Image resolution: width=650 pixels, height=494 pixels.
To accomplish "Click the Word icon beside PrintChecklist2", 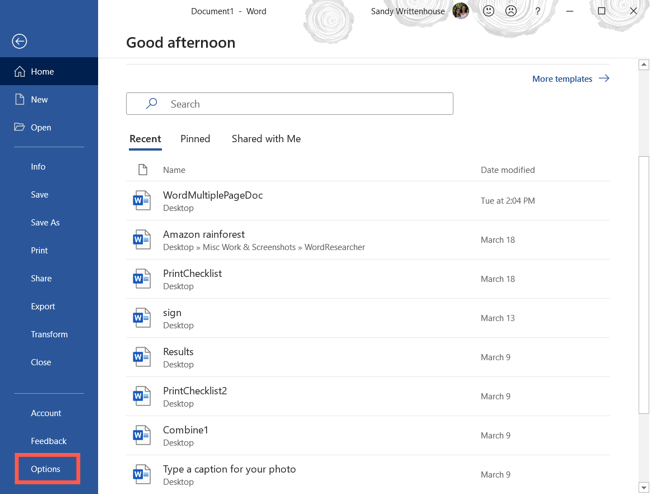I will click(x=142, y=396).
